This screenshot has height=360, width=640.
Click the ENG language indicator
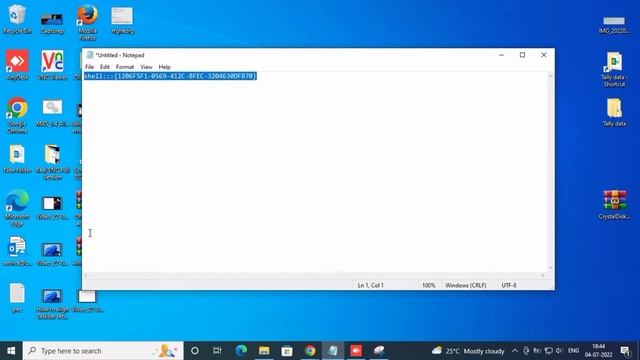[573, 351]
